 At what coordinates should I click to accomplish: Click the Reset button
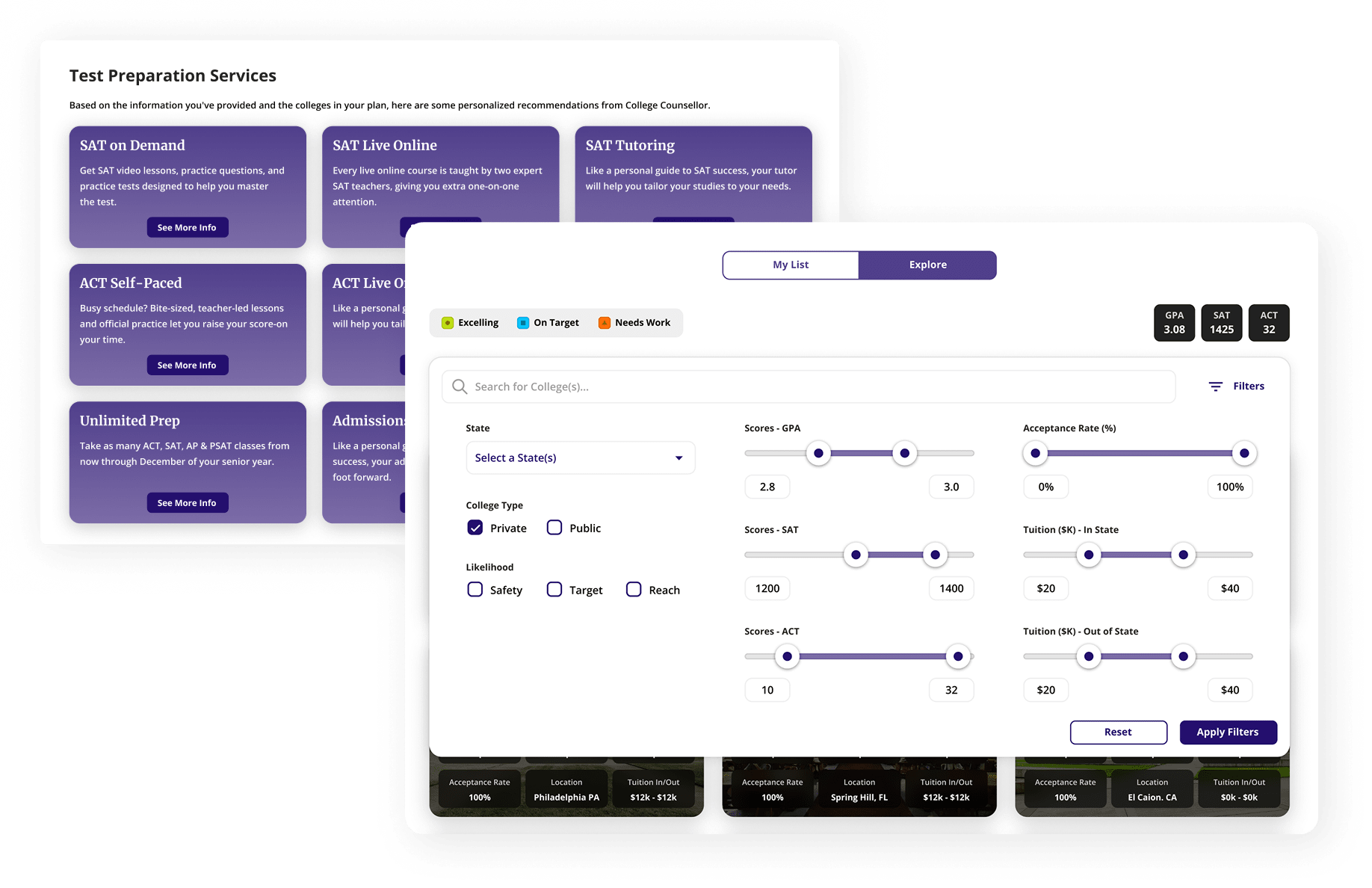(1119, 732)
